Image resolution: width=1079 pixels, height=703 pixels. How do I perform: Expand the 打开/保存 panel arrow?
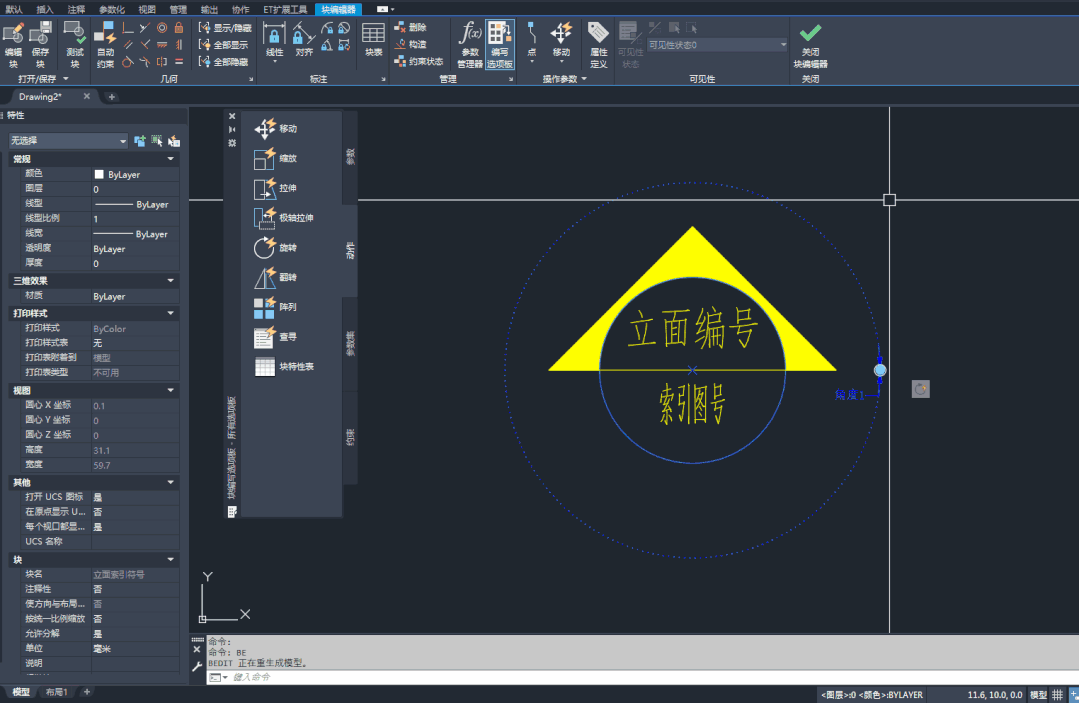click(66, 78)
